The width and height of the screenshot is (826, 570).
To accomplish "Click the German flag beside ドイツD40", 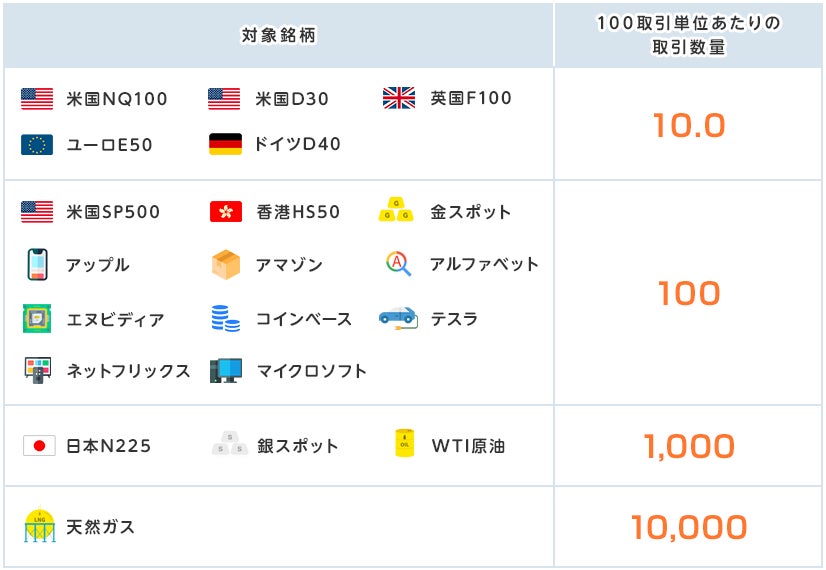I will (x=225, y=144).
